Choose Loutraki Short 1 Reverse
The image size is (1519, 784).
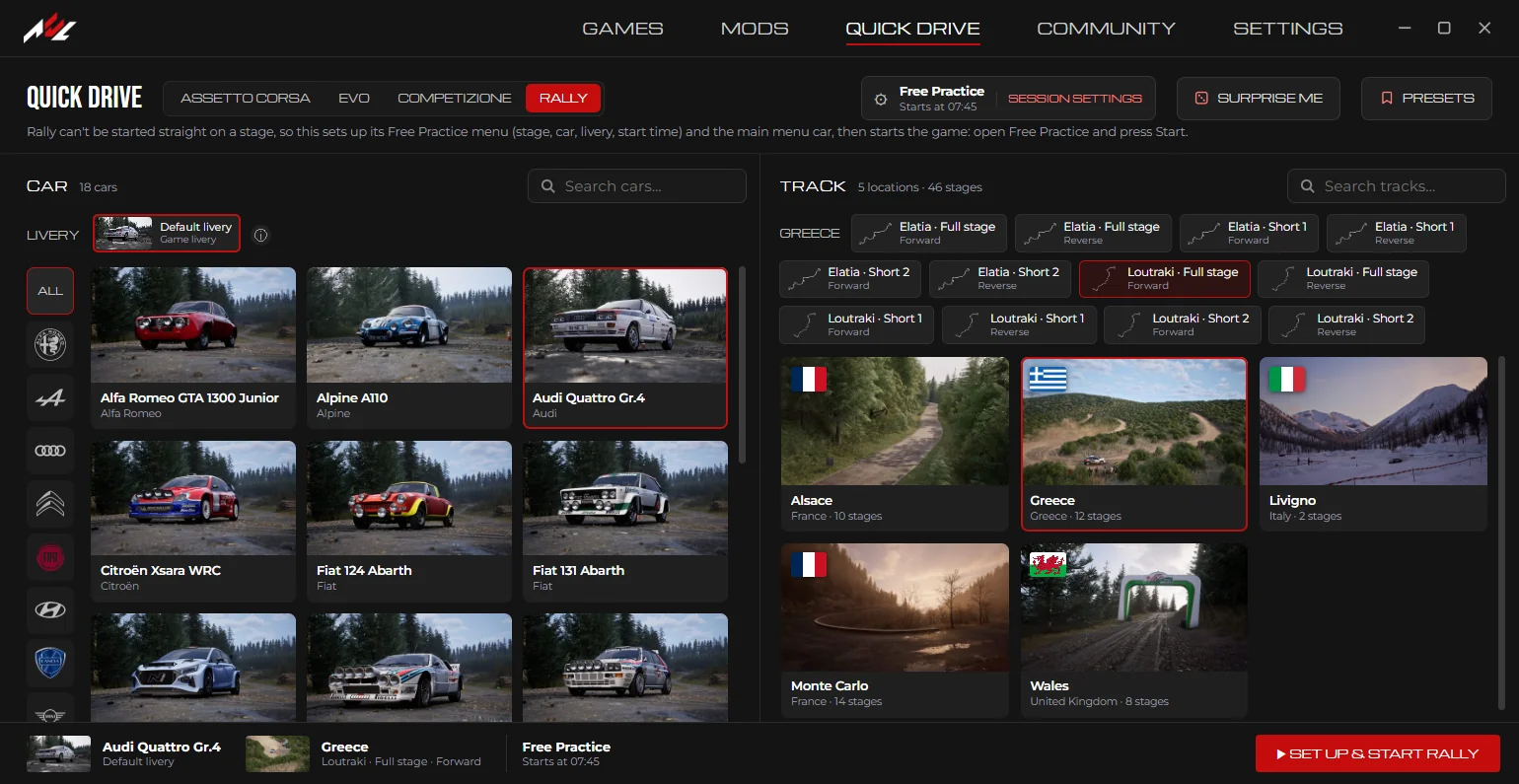click(1019, 324)
